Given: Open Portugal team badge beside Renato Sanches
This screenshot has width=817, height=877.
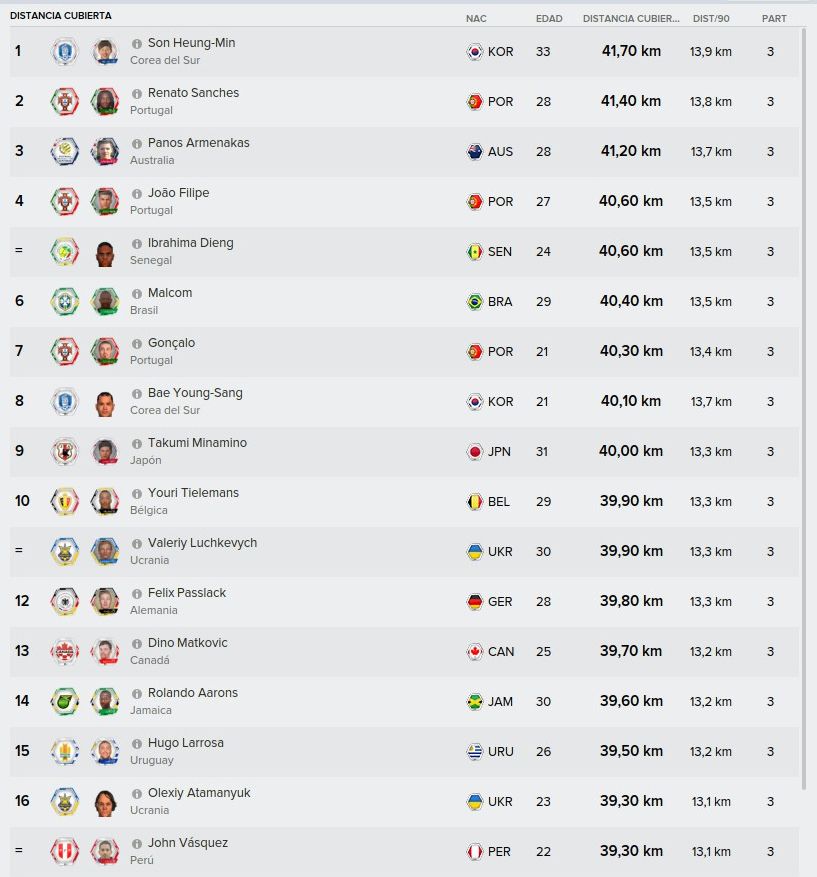Looking at the screenshot, I should pyautogui.click(x=64, y=102).
